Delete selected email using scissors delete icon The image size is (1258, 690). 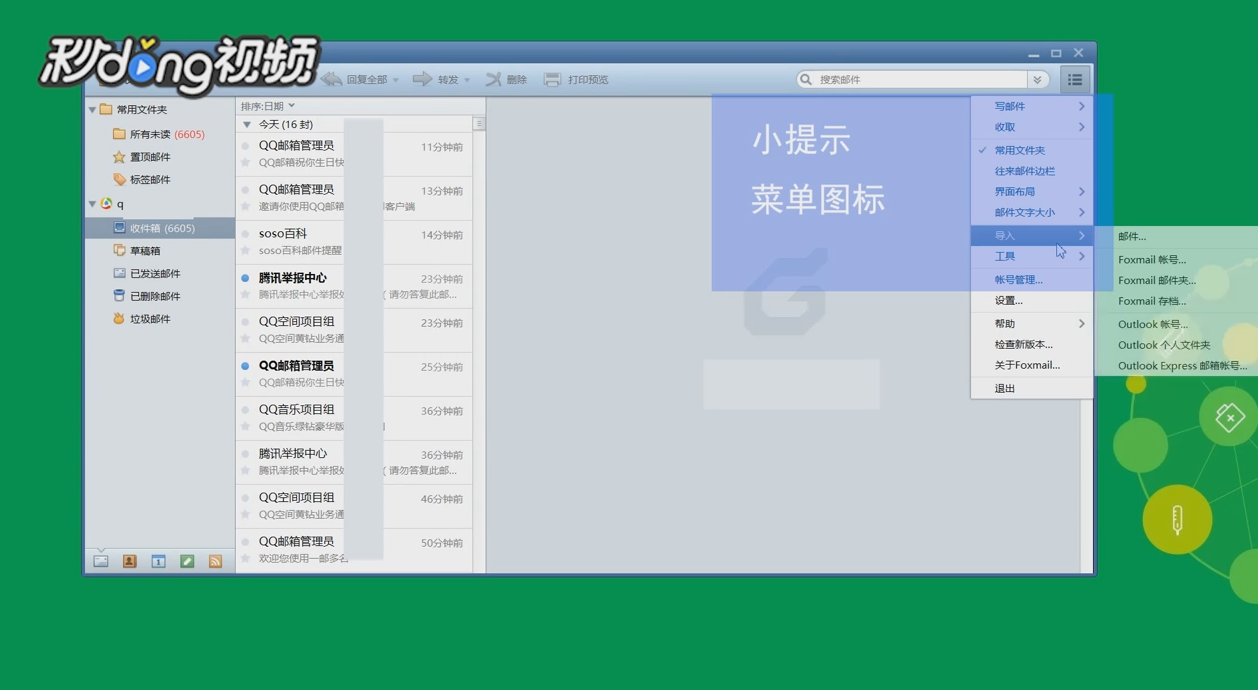[494, 78]
